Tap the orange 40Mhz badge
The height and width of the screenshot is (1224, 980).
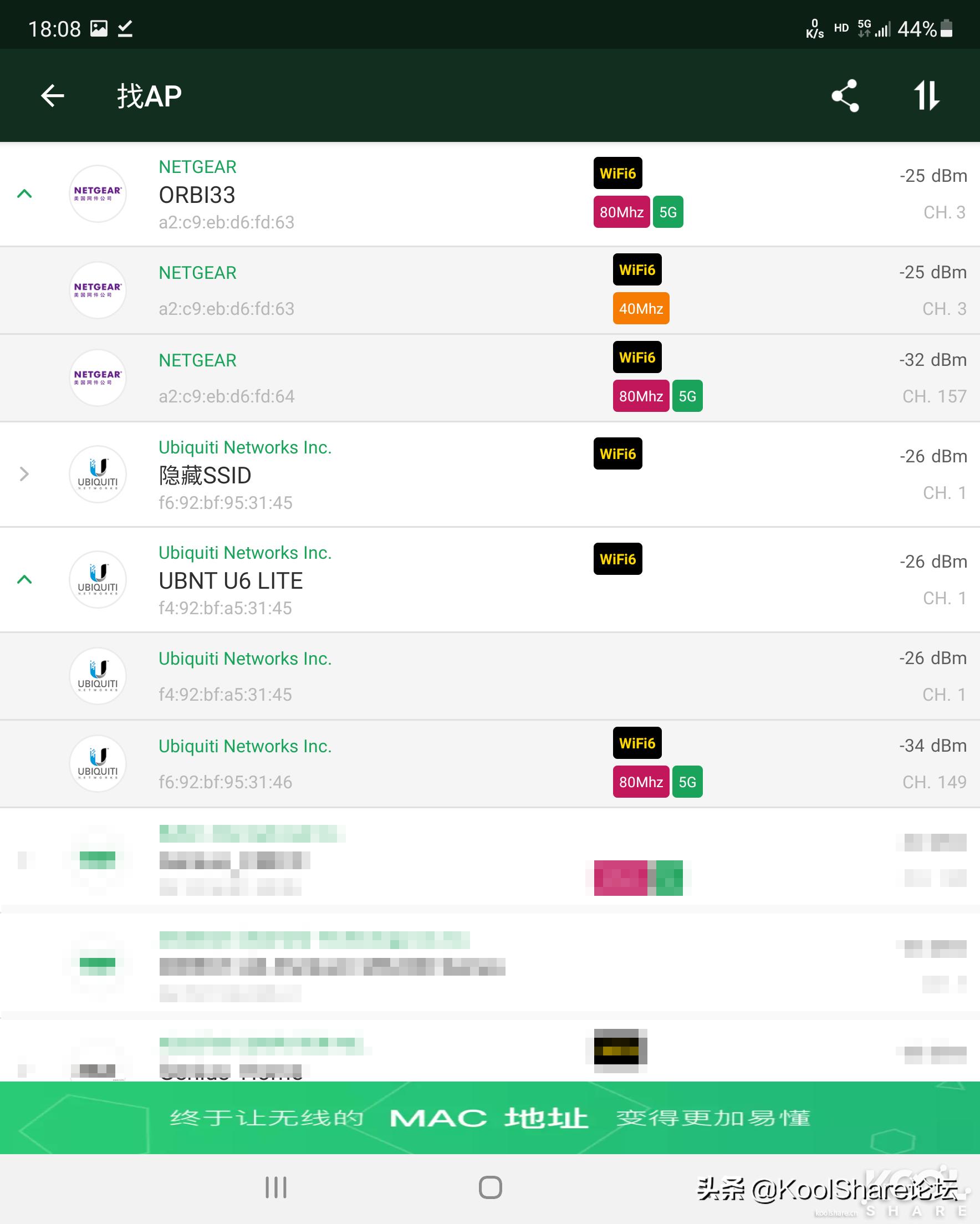(x=641, y=308)
